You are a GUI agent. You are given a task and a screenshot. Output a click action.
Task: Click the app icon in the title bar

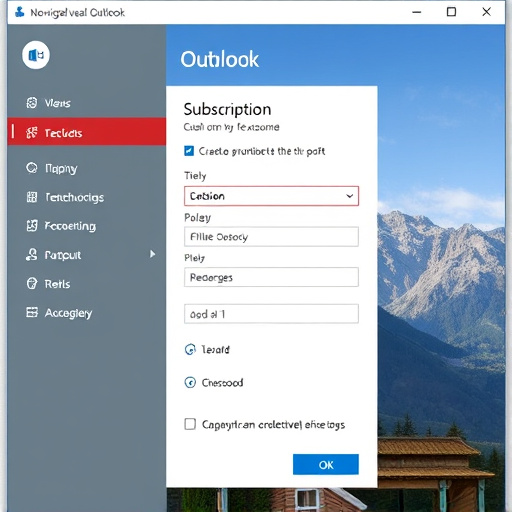19,12
